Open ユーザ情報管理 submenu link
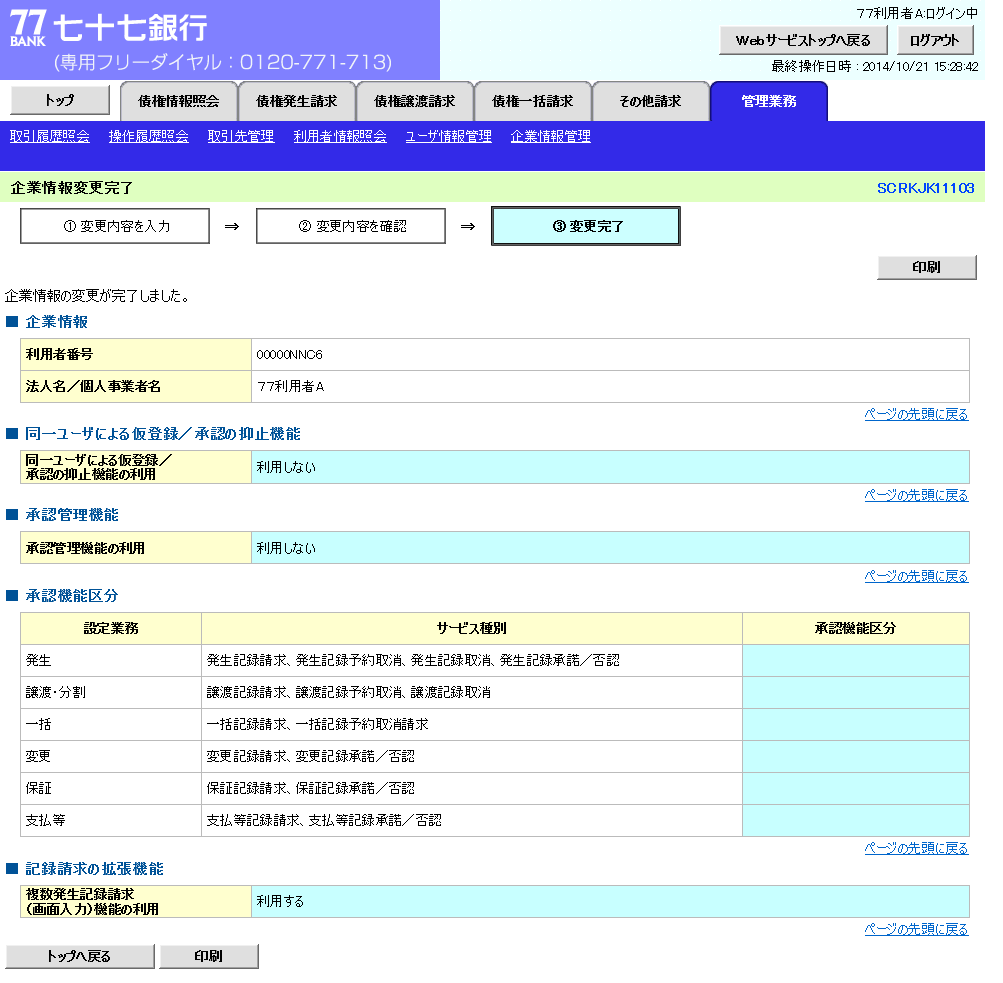 448,136
